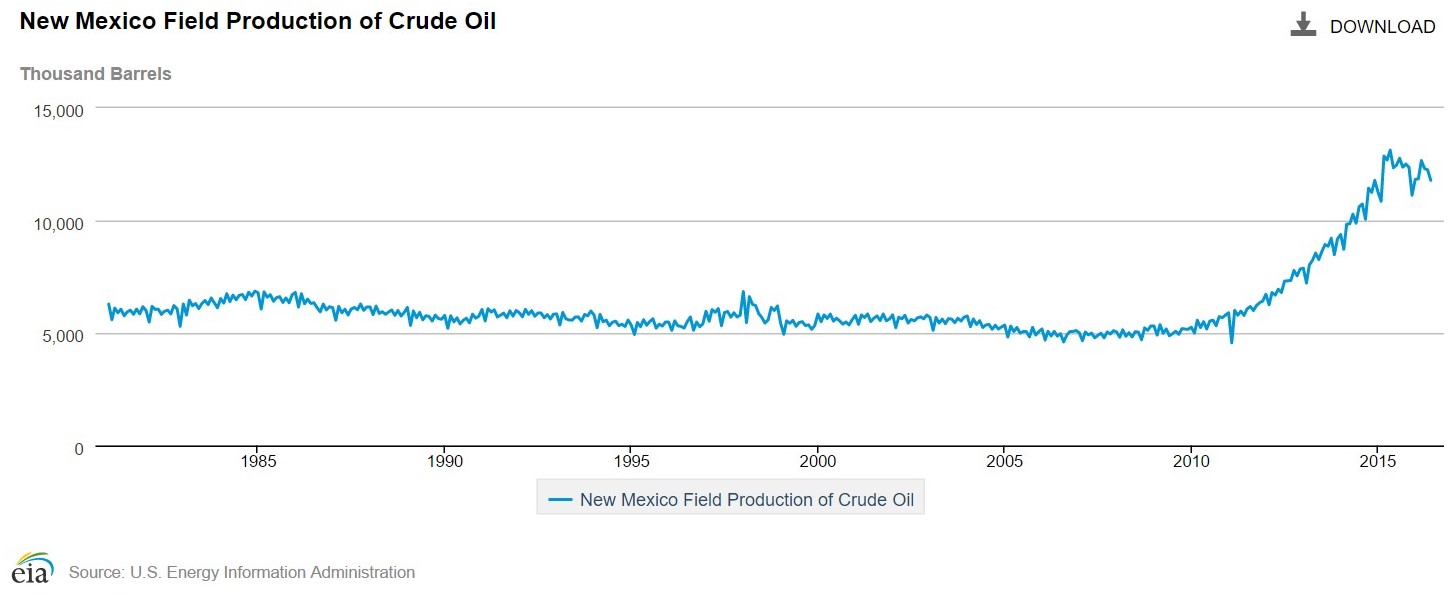Click the download arrow icon
Image resolution: width=1449 pixels, height=594 pixels.
(1303, 25)
